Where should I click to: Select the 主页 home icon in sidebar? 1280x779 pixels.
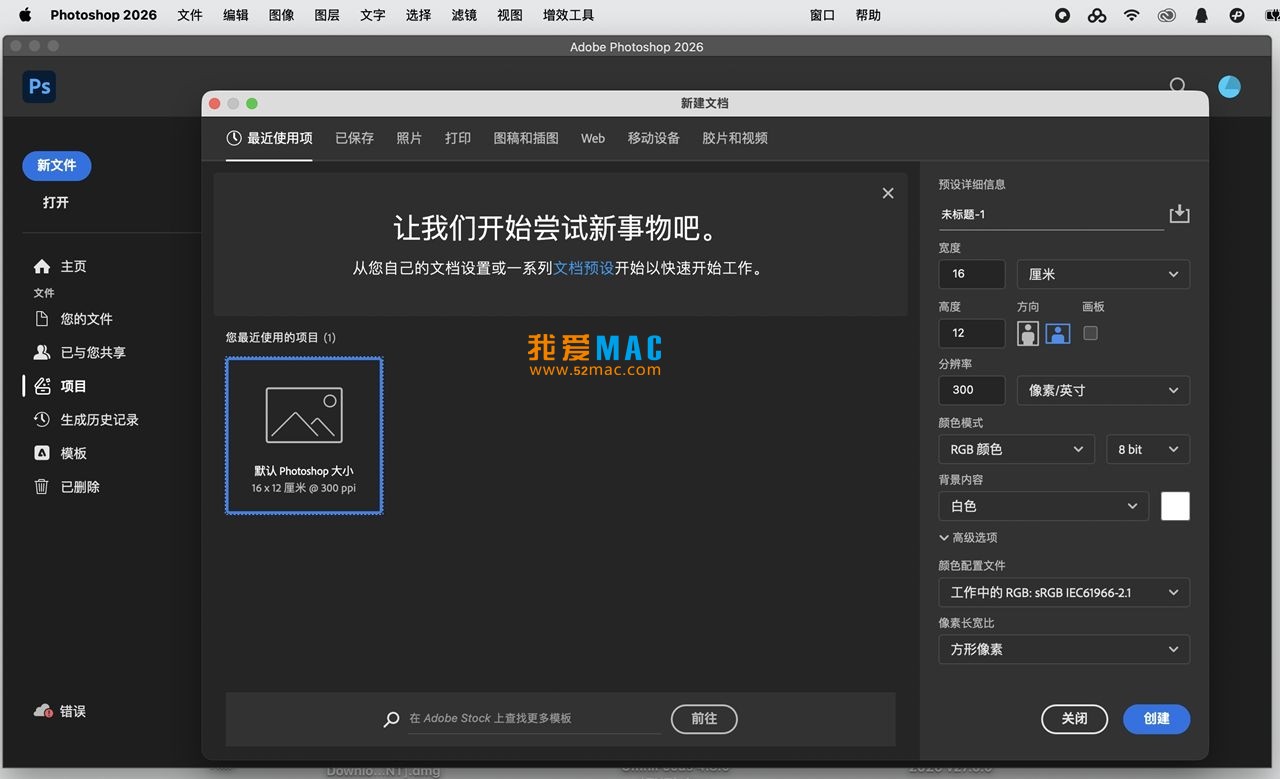[x=42, y=266]
